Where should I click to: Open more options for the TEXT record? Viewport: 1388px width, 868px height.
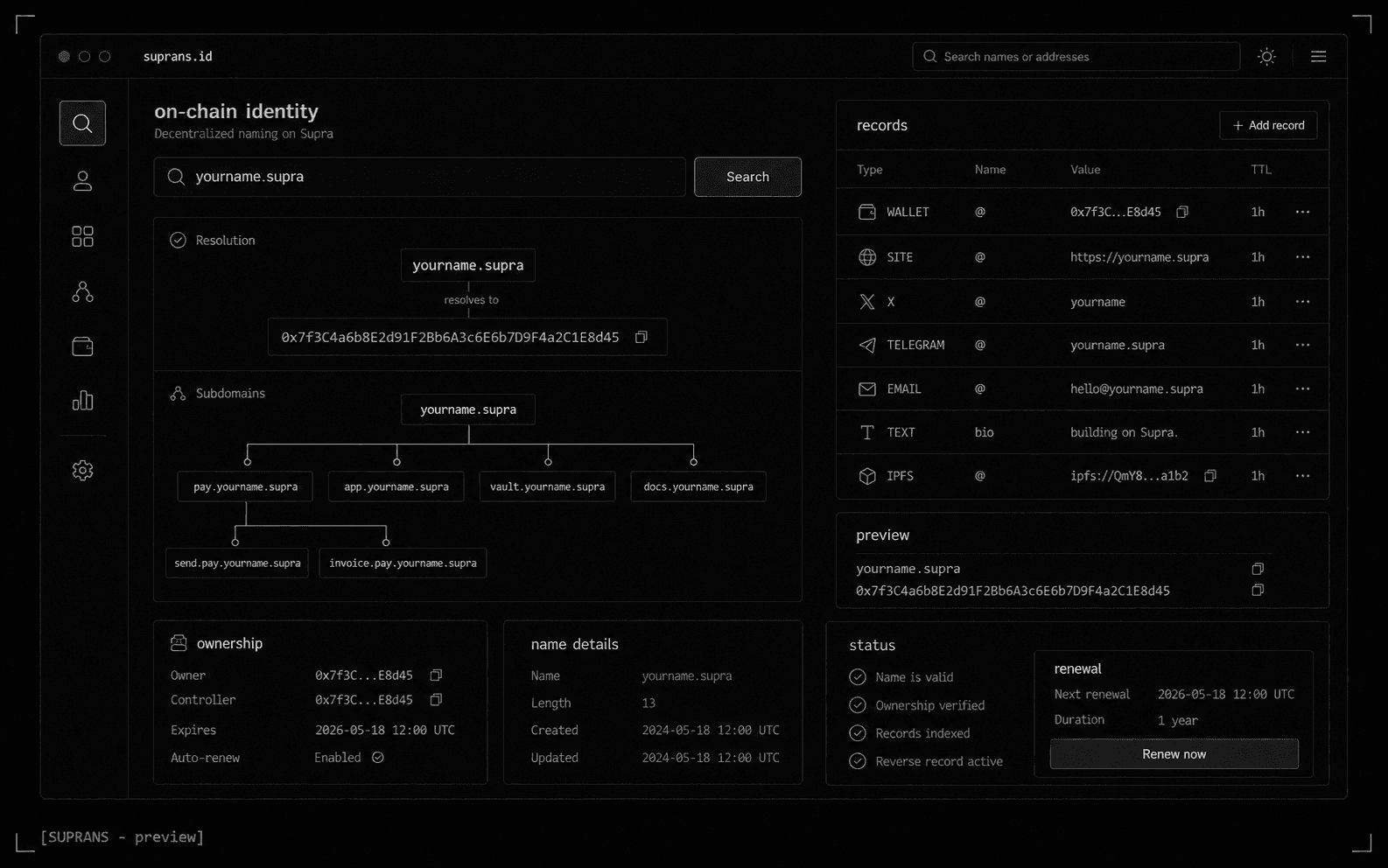point(1302,432)
